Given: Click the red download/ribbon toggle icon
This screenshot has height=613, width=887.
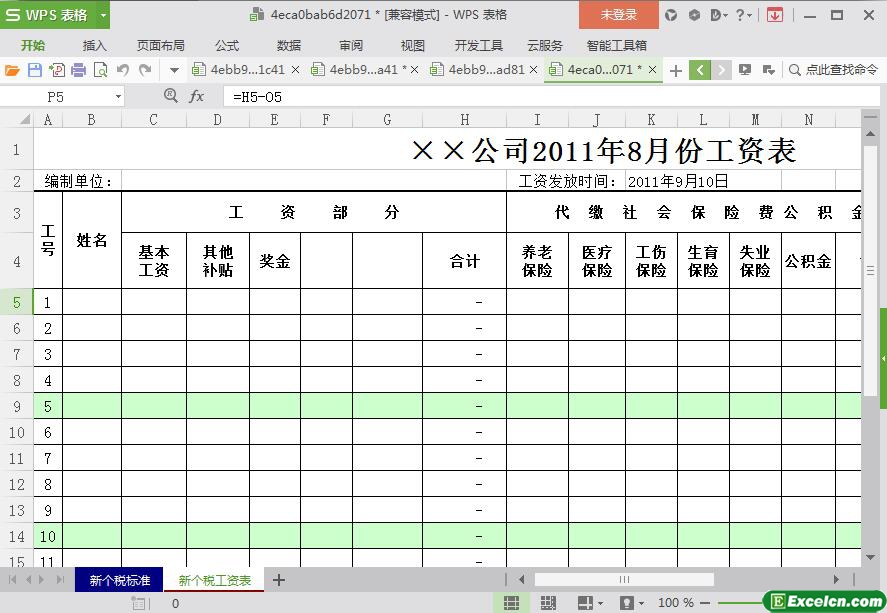Looking at the screenshot, I should pos(775,15).
